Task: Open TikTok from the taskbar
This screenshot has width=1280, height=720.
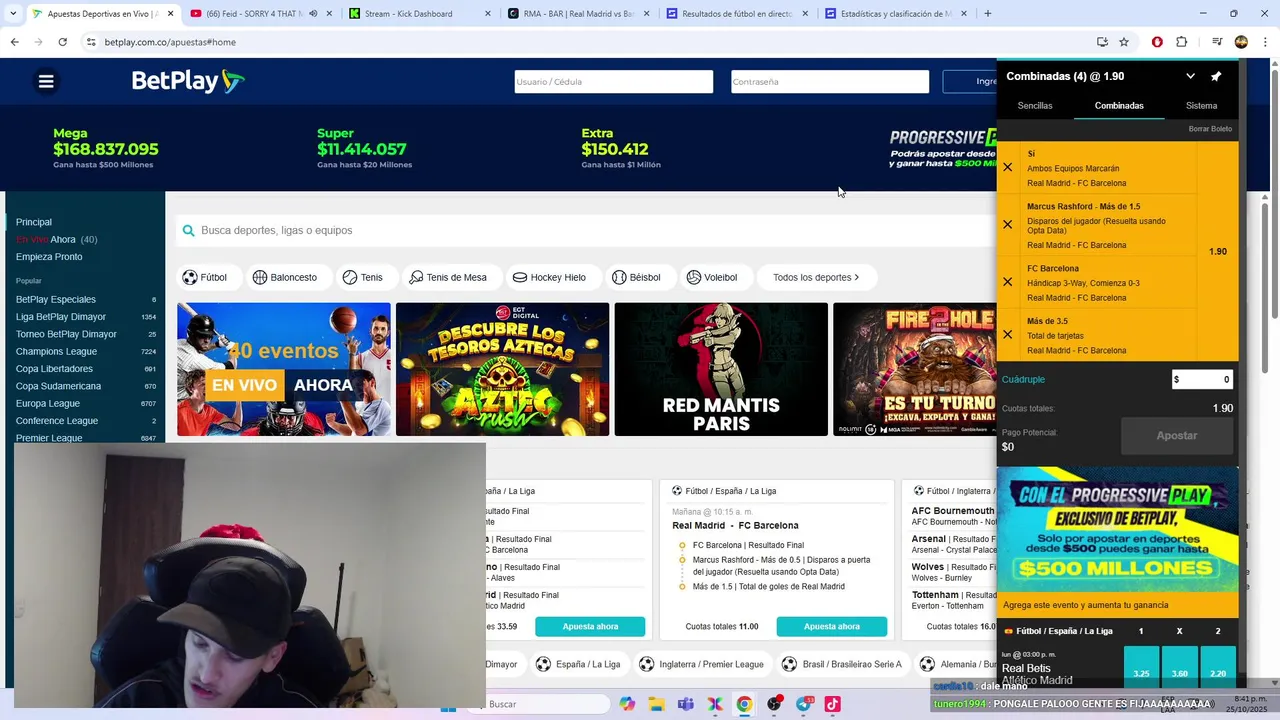Action: point(832,704)
